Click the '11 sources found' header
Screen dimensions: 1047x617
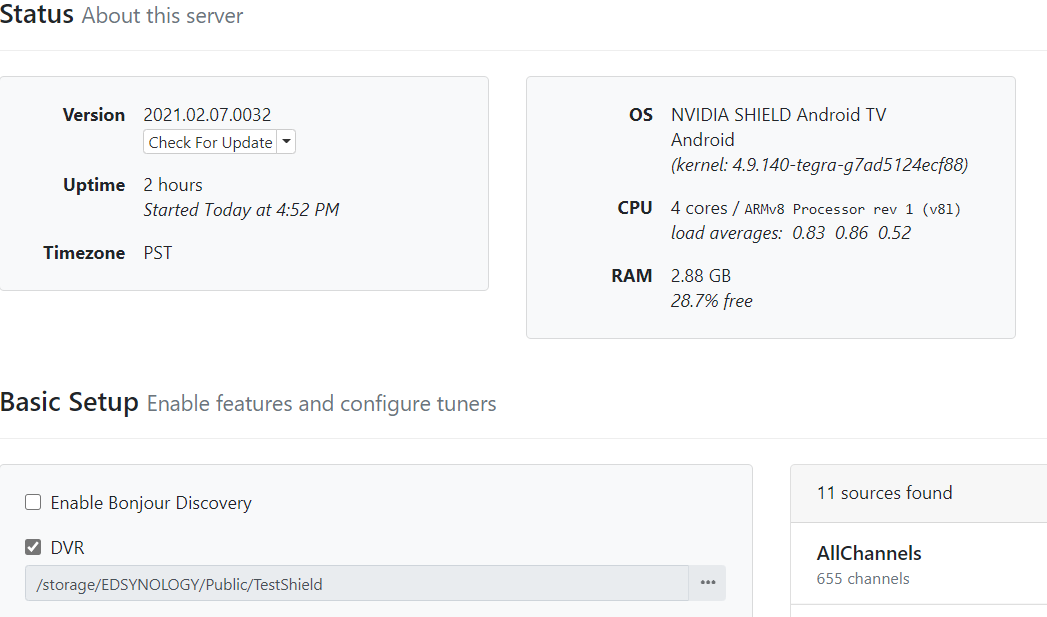(884, 493)
